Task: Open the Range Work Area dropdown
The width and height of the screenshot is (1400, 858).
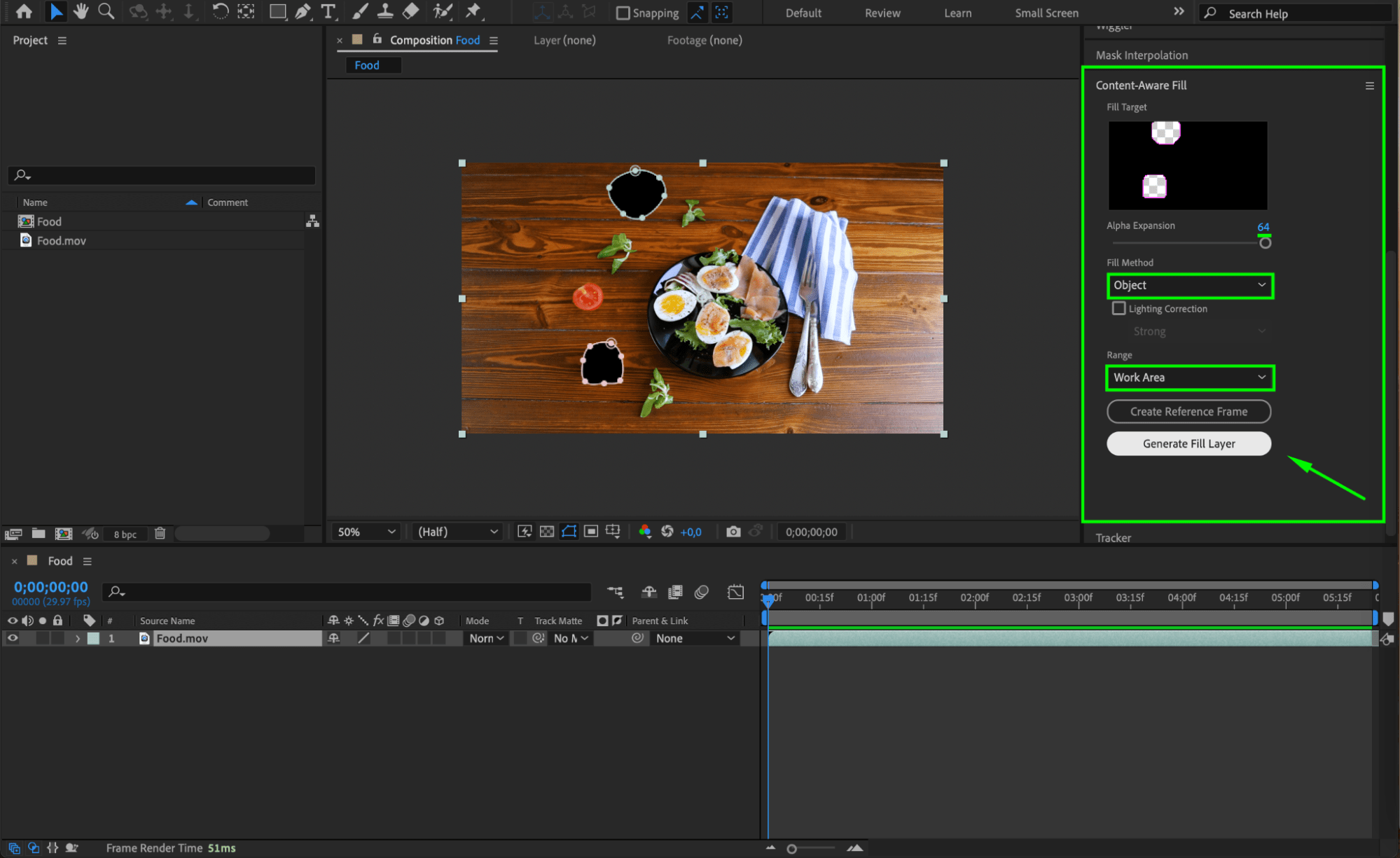Action: [1189, 378]
